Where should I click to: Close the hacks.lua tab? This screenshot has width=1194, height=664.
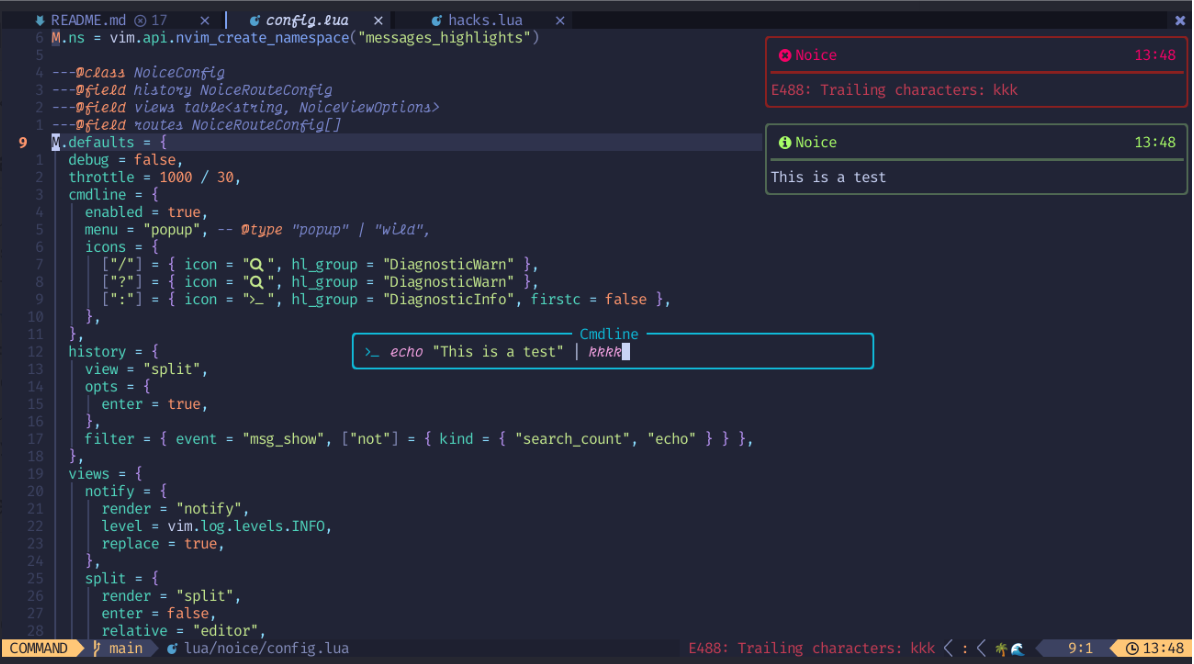560,21
